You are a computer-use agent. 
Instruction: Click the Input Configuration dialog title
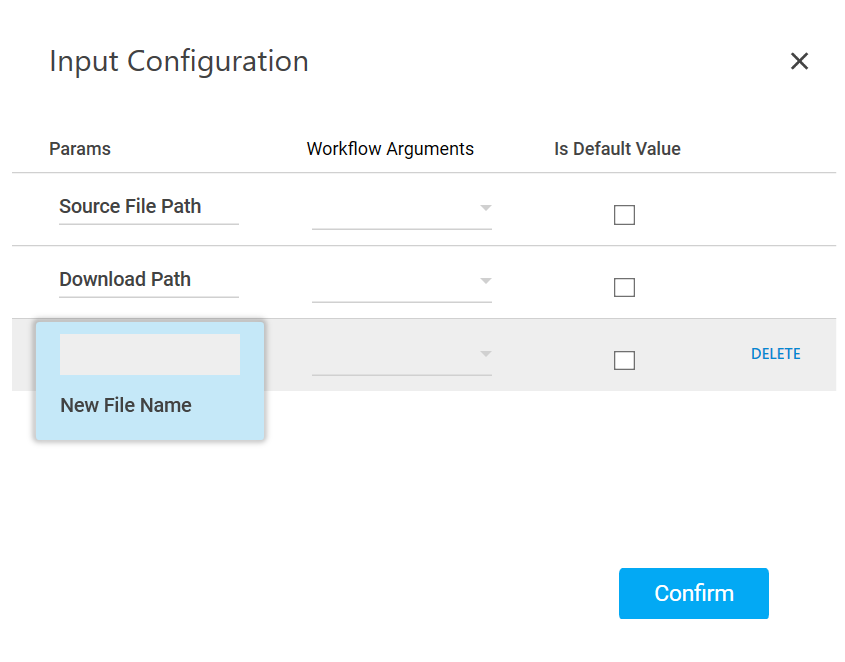tap(179, 61)
